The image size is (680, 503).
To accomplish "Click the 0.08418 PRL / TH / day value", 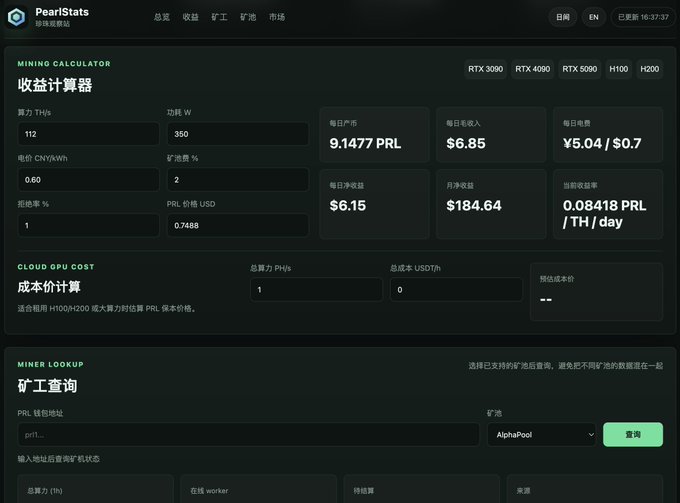I will pyautogui.click(x=605, y=213).
